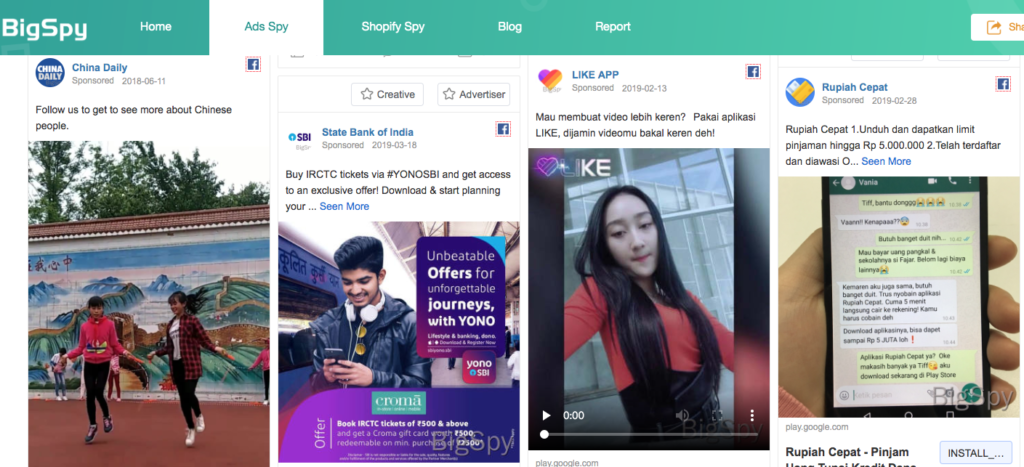Click the Facebook icon on the State Bank ad
Viewport: 1024px width, 467px height.
point(503,129)
